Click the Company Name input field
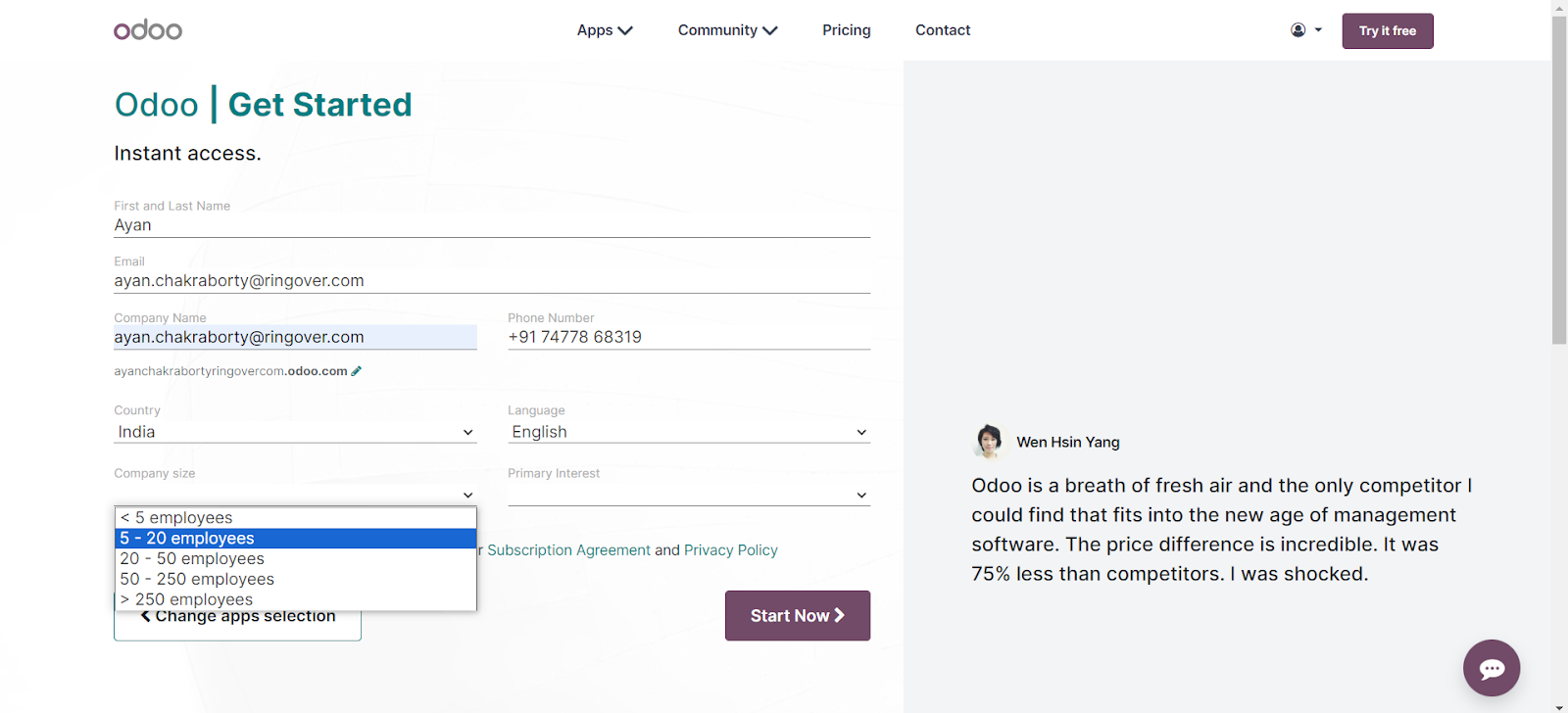1568x713 pixels. (x=295, y=337)
